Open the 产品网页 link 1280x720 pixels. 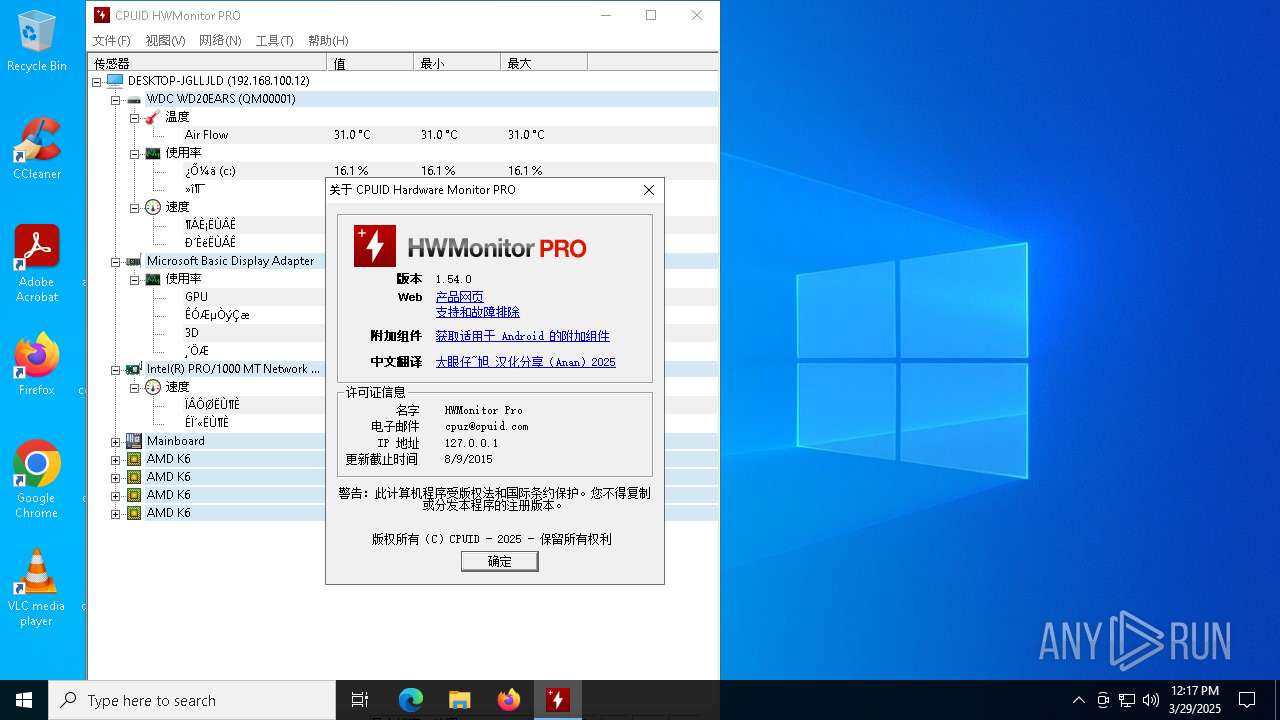[459, 297]
